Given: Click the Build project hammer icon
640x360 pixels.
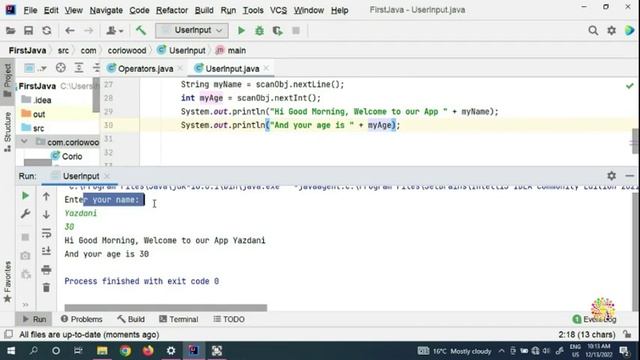Looking at the screenshot, I should (x=141, y=30).
